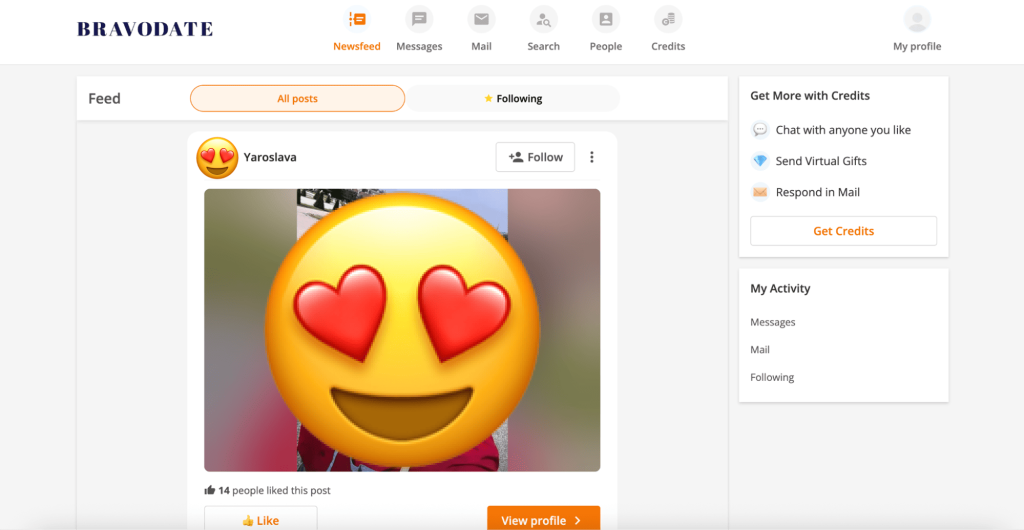Open Yaroslava's name link
This screenshot has height=530, width=1024.
point(270,157)
